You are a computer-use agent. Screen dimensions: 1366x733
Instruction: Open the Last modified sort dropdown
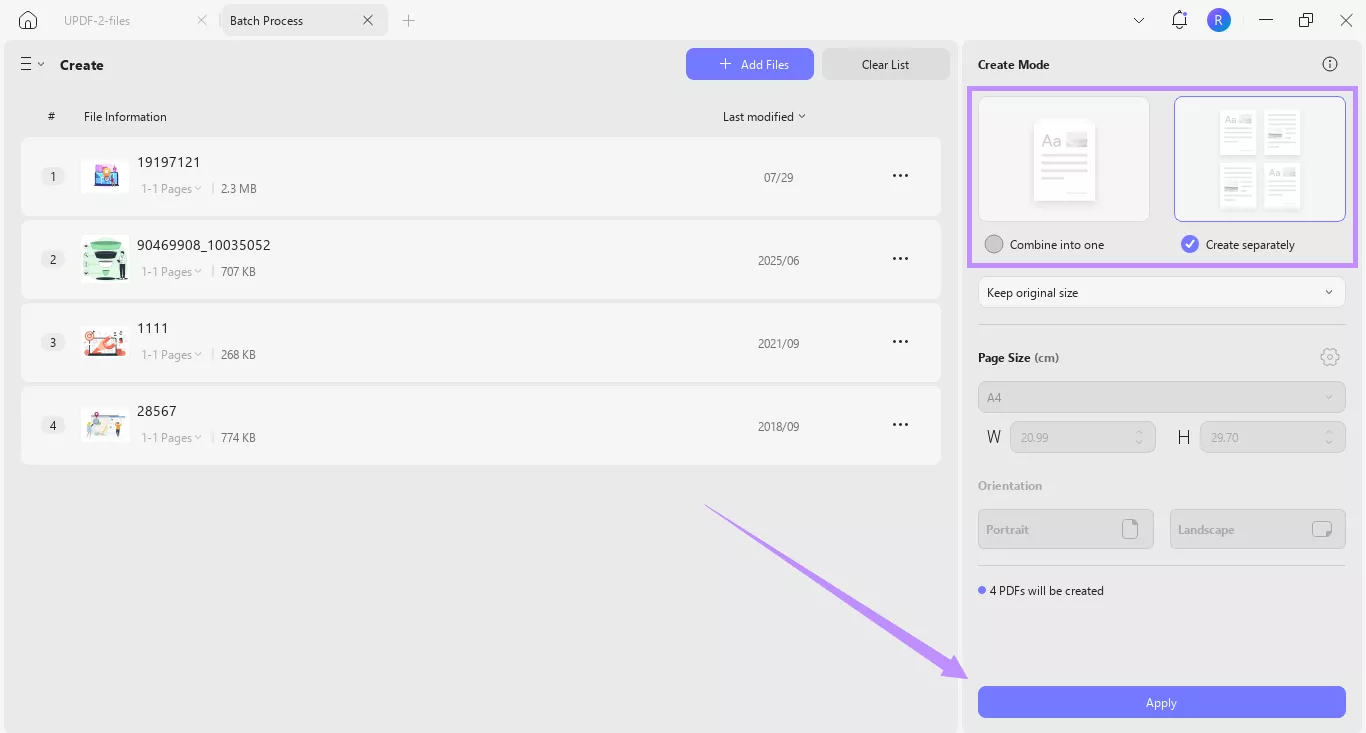click(763, 116)
